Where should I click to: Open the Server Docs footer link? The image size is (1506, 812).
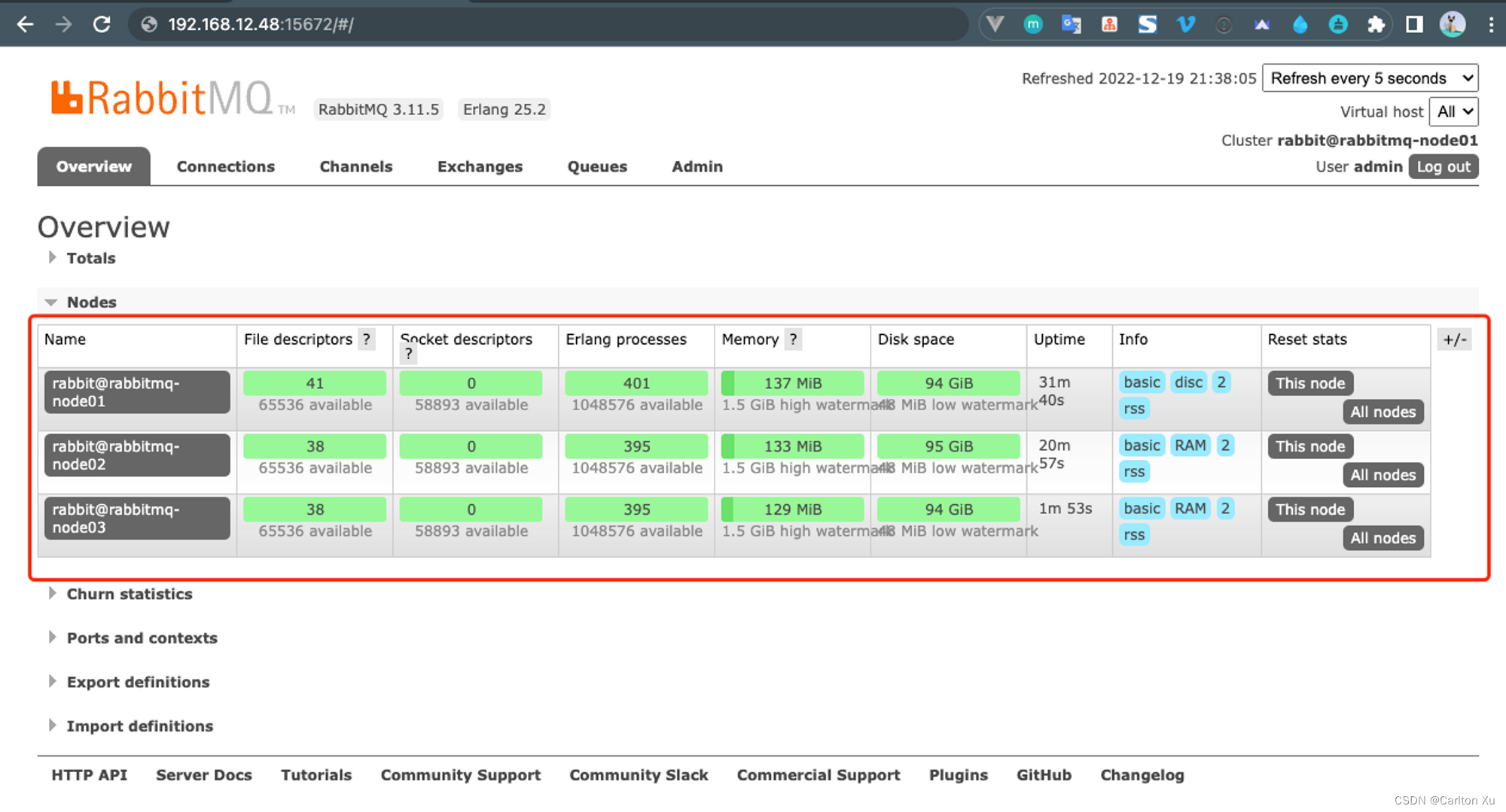[x=203, y=775]
